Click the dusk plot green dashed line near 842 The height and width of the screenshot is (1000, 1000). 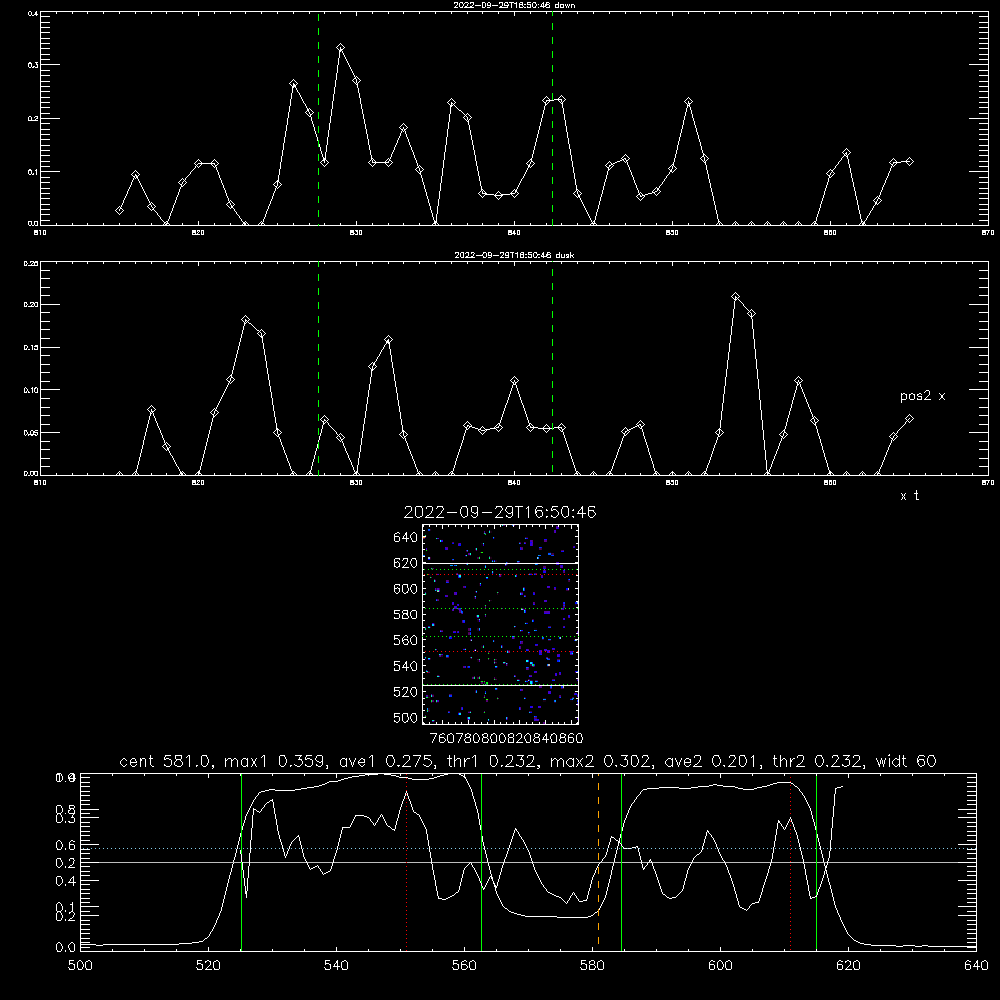point(552,368)
